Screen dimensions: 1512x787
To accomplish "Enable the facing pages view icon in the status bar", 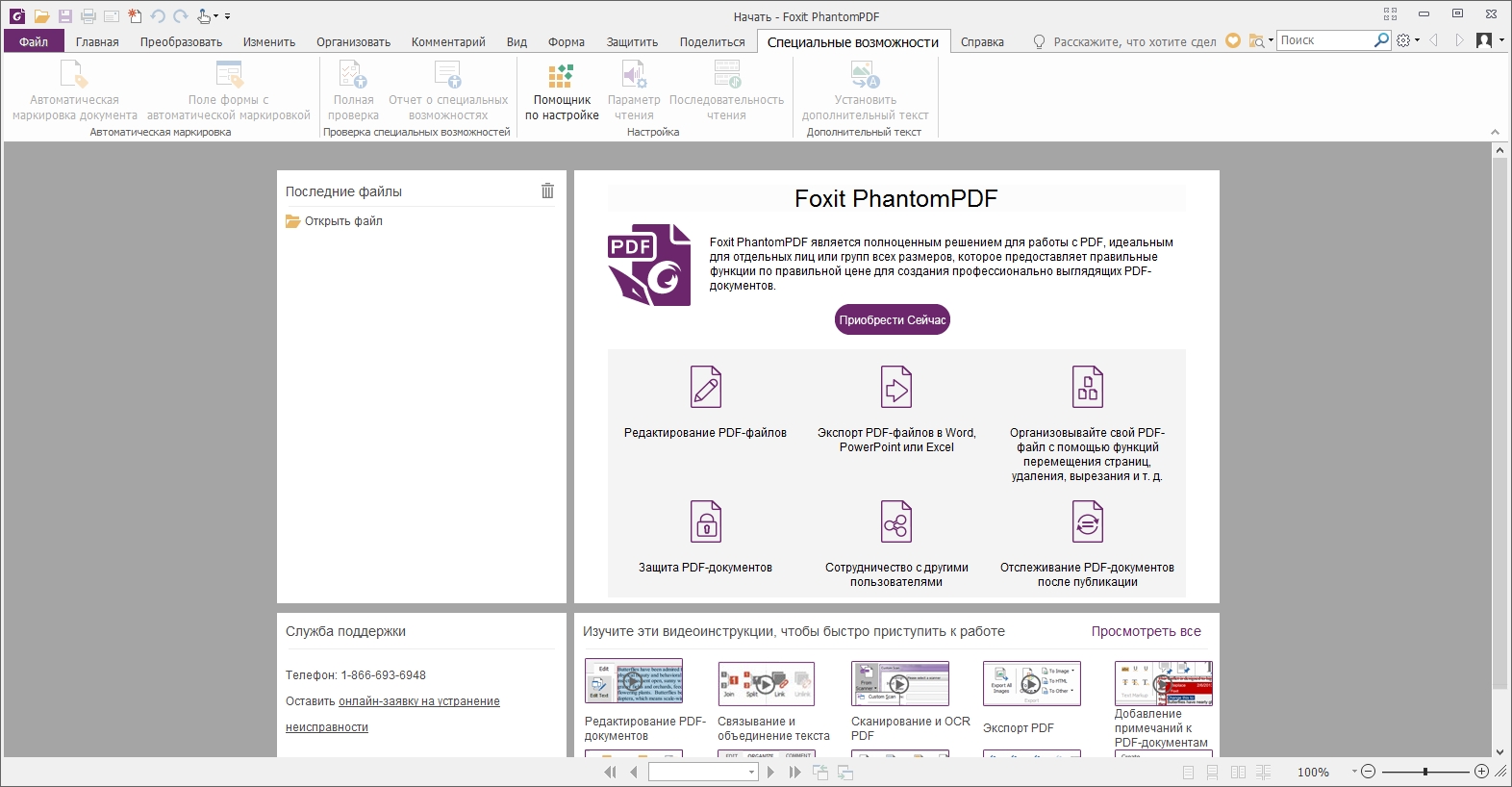I will [x=1238, y=772].
